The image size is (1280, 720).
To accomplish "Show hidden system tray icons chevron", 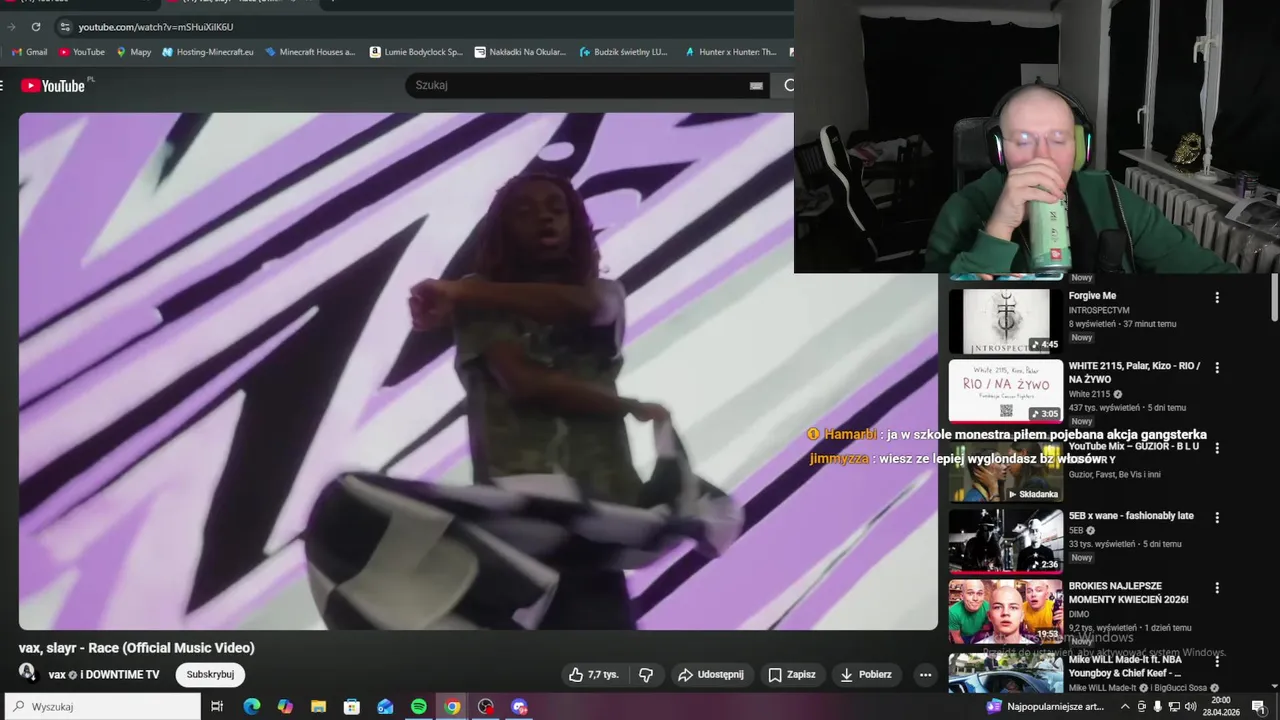I will (x=1125, y=707).
